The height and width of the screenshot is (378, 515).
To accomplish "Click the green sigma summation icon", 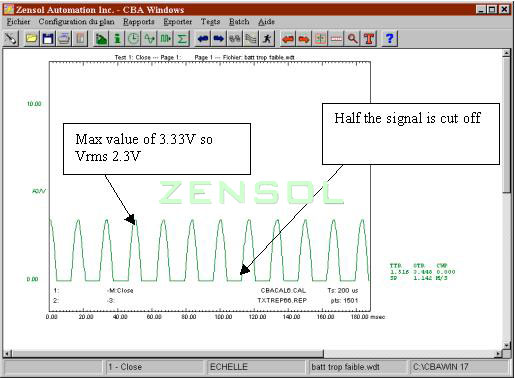I will (x=182, y=39).
